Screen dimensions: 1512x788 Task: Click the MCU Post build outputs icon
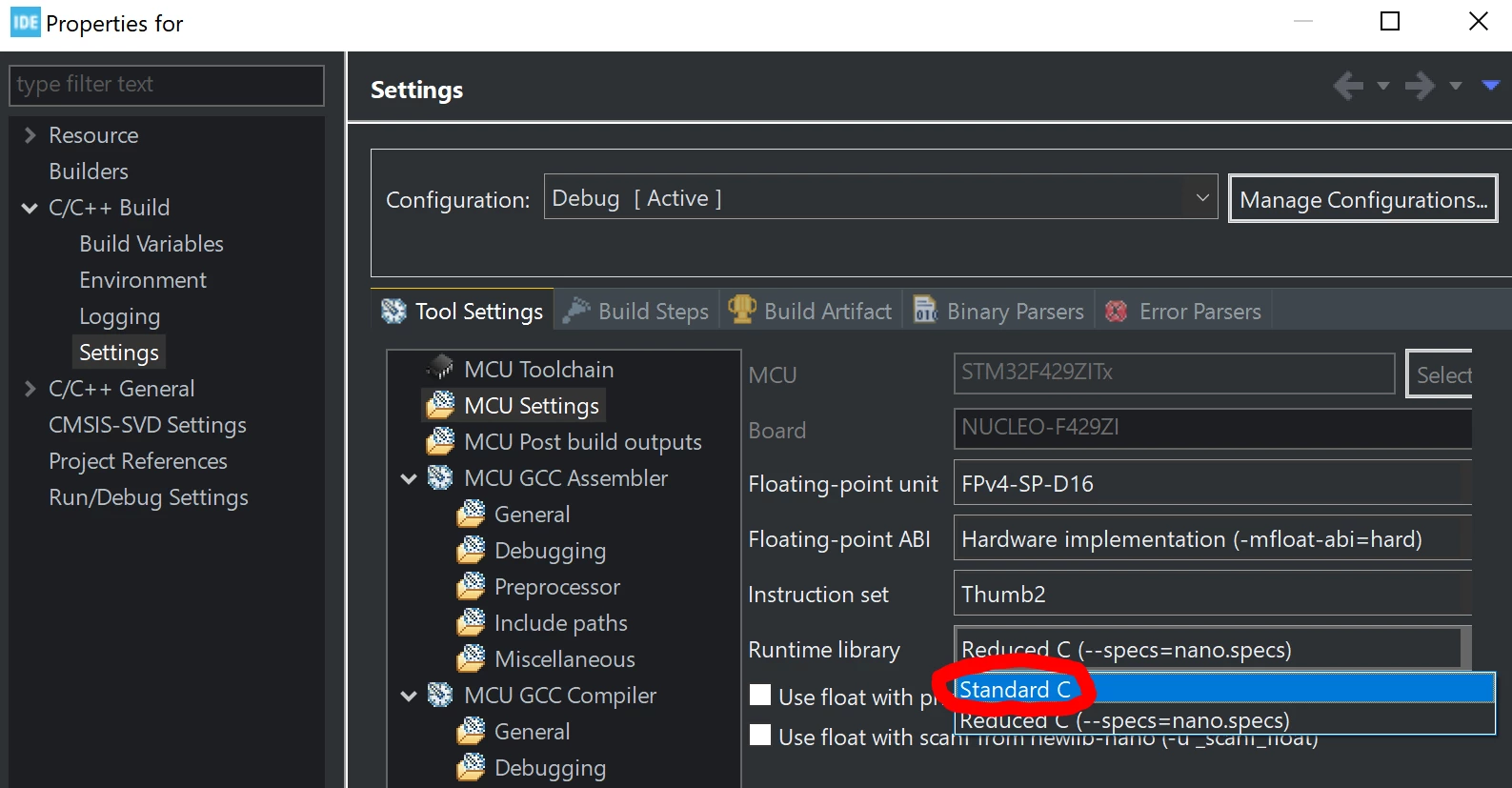(440, 441)
